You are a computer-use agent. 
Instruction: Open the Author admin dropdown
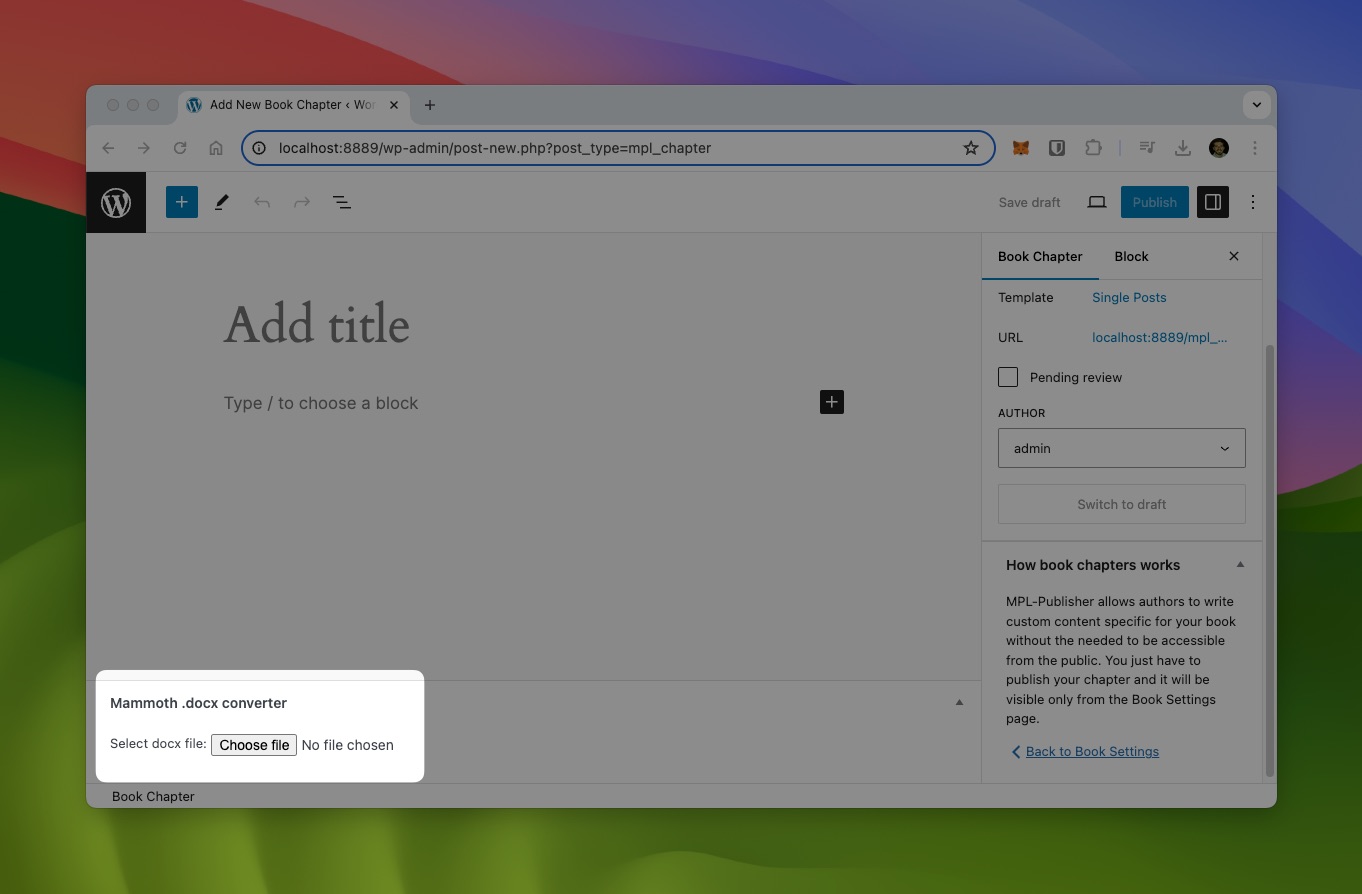(x=1121, y=448)
